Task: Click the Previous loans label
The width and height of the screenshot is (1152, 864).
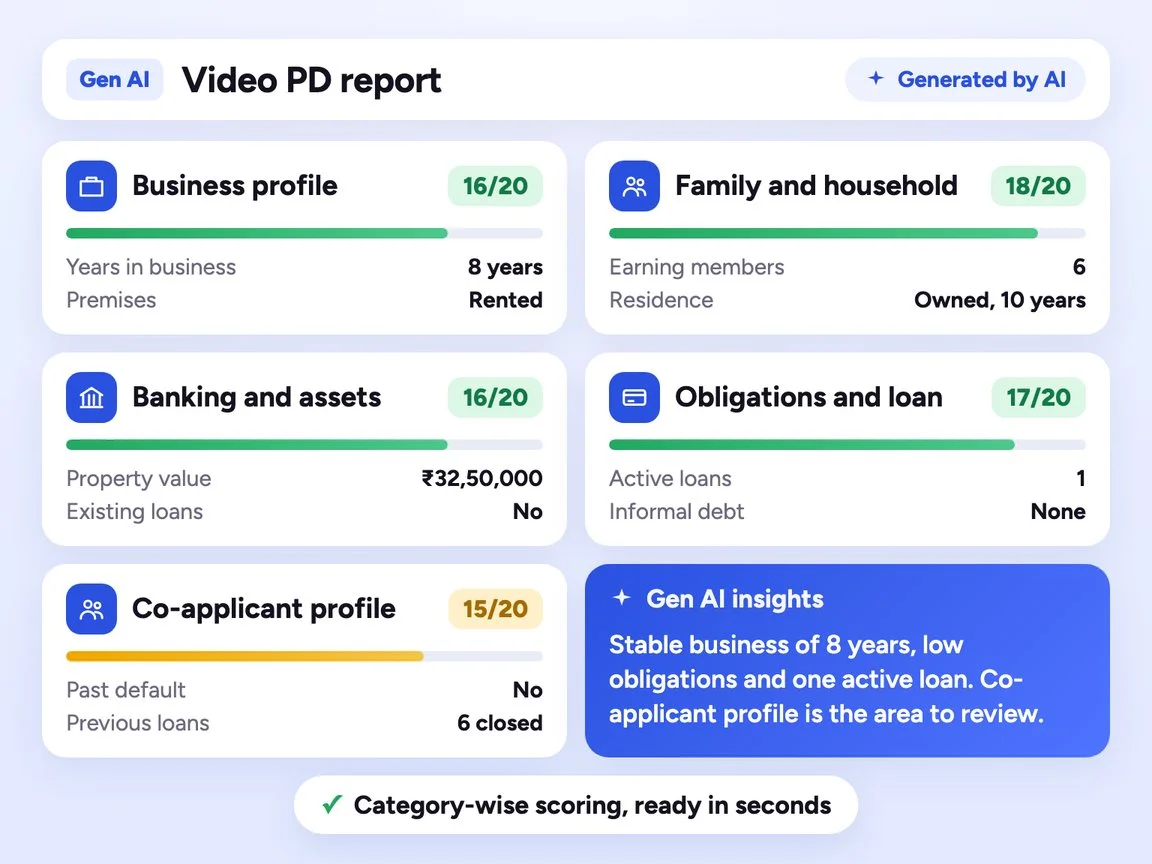Action: click(x=137, y=723)
